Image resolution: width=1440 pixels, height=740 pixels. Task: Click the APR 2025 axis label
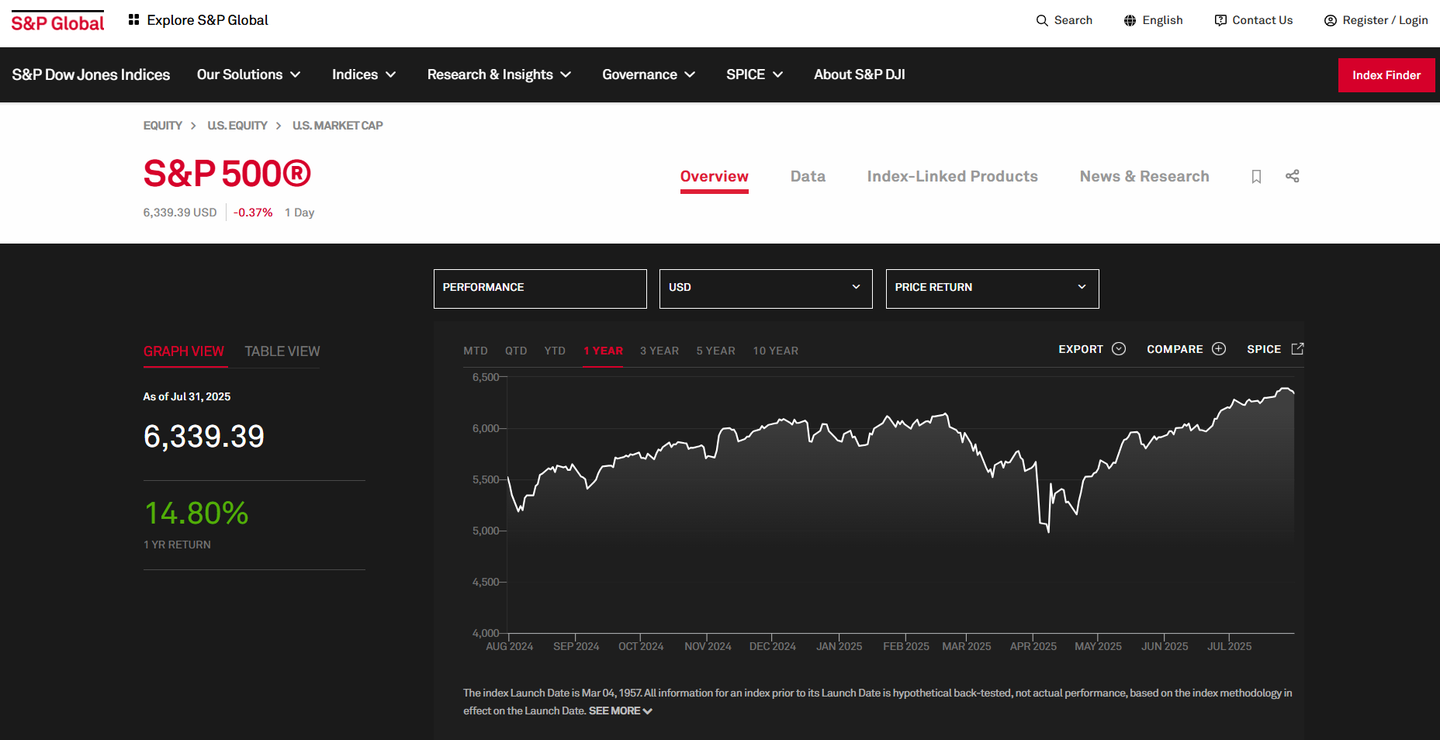[x=1033, y=646]
